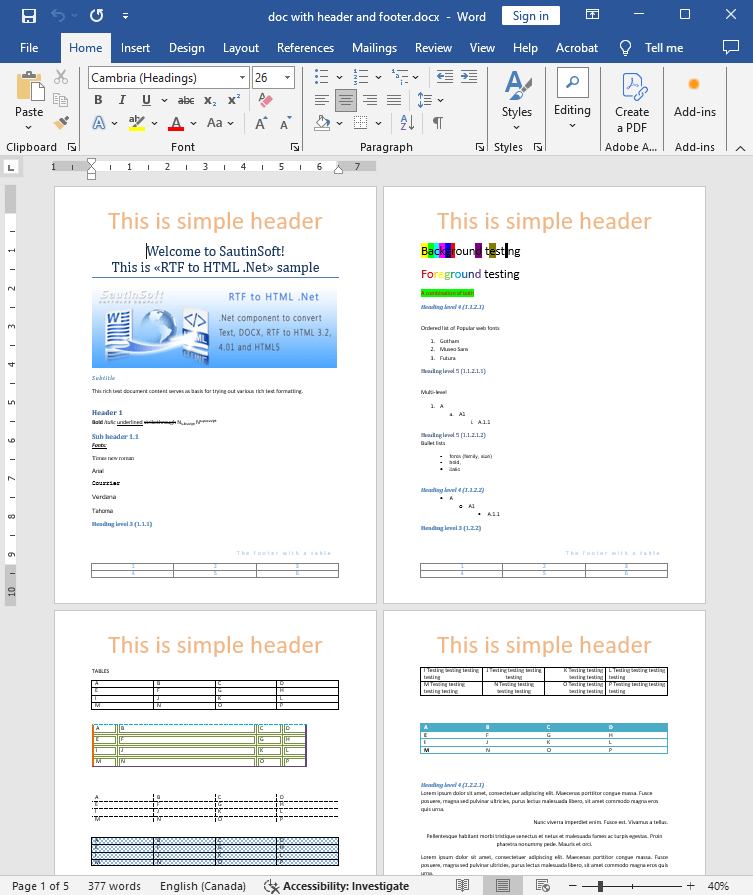Click the Copy icon
This screenshot has width=753, height=895.
[61, 100]
